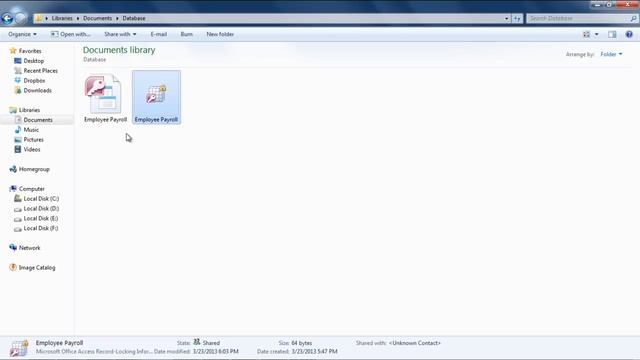The image size is (640, 360).
Task: Select the Employee Payroll Access database file
Action: pyautogui.click(x=105, y=98)
